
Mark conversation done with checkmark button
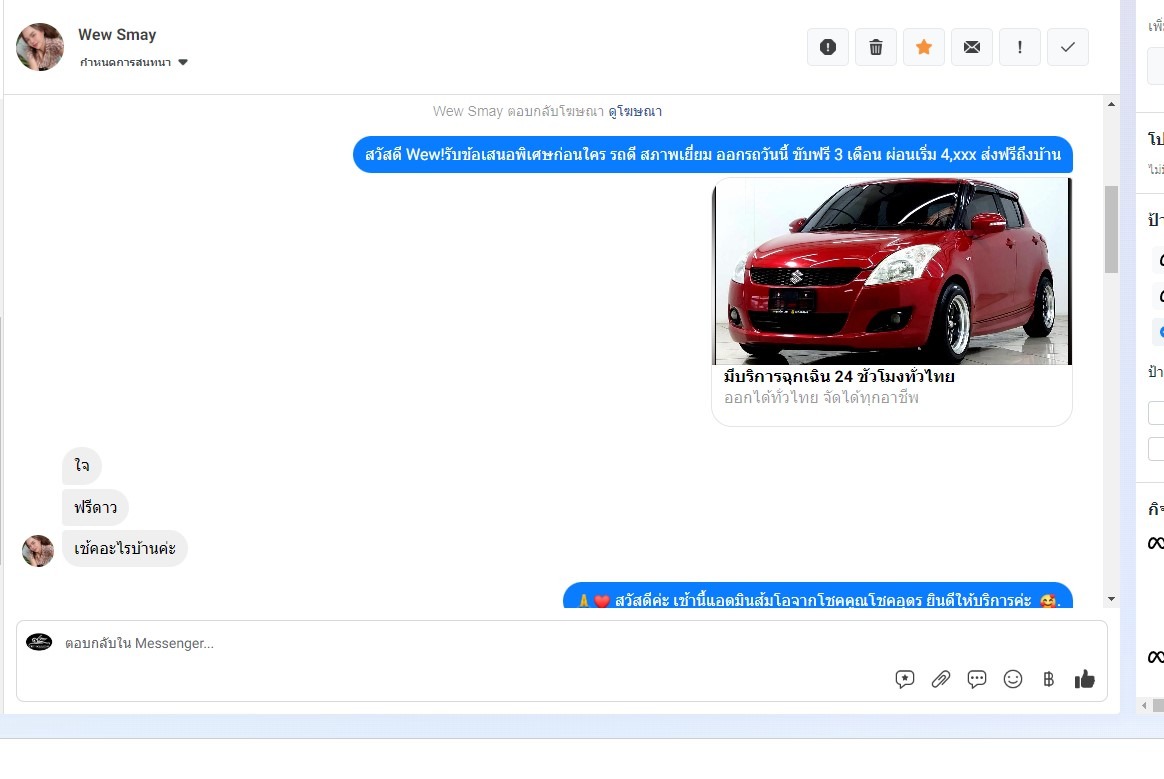point(1067,47)
